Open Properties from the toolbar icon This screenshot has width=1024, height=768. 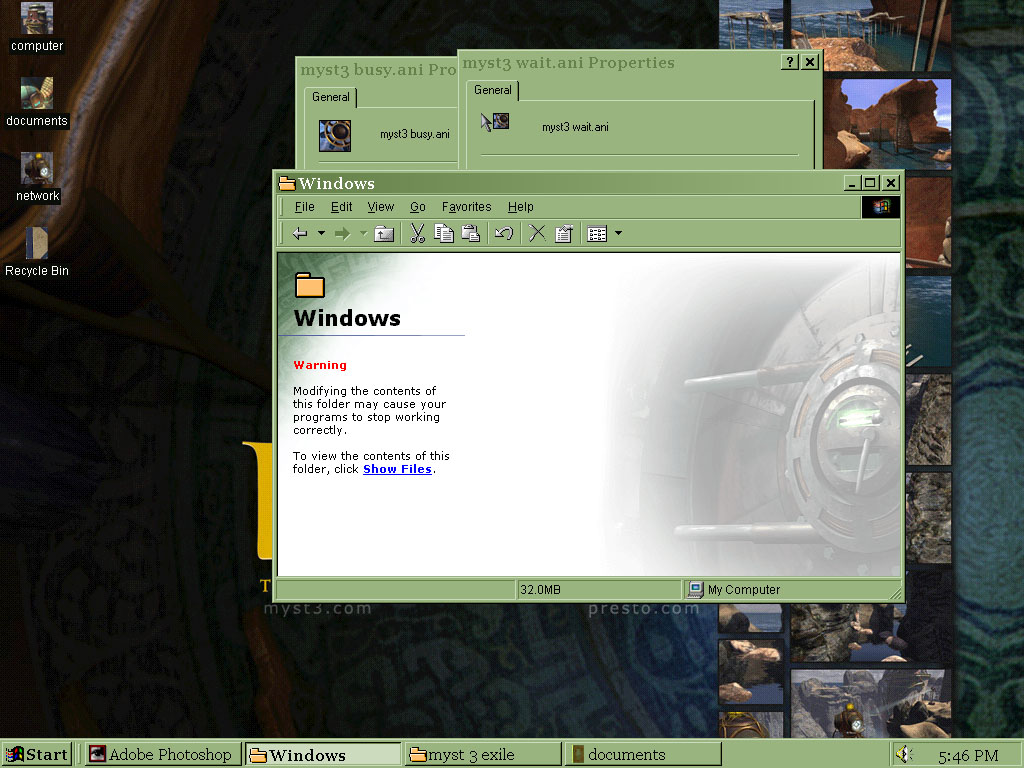click(563, 234)
